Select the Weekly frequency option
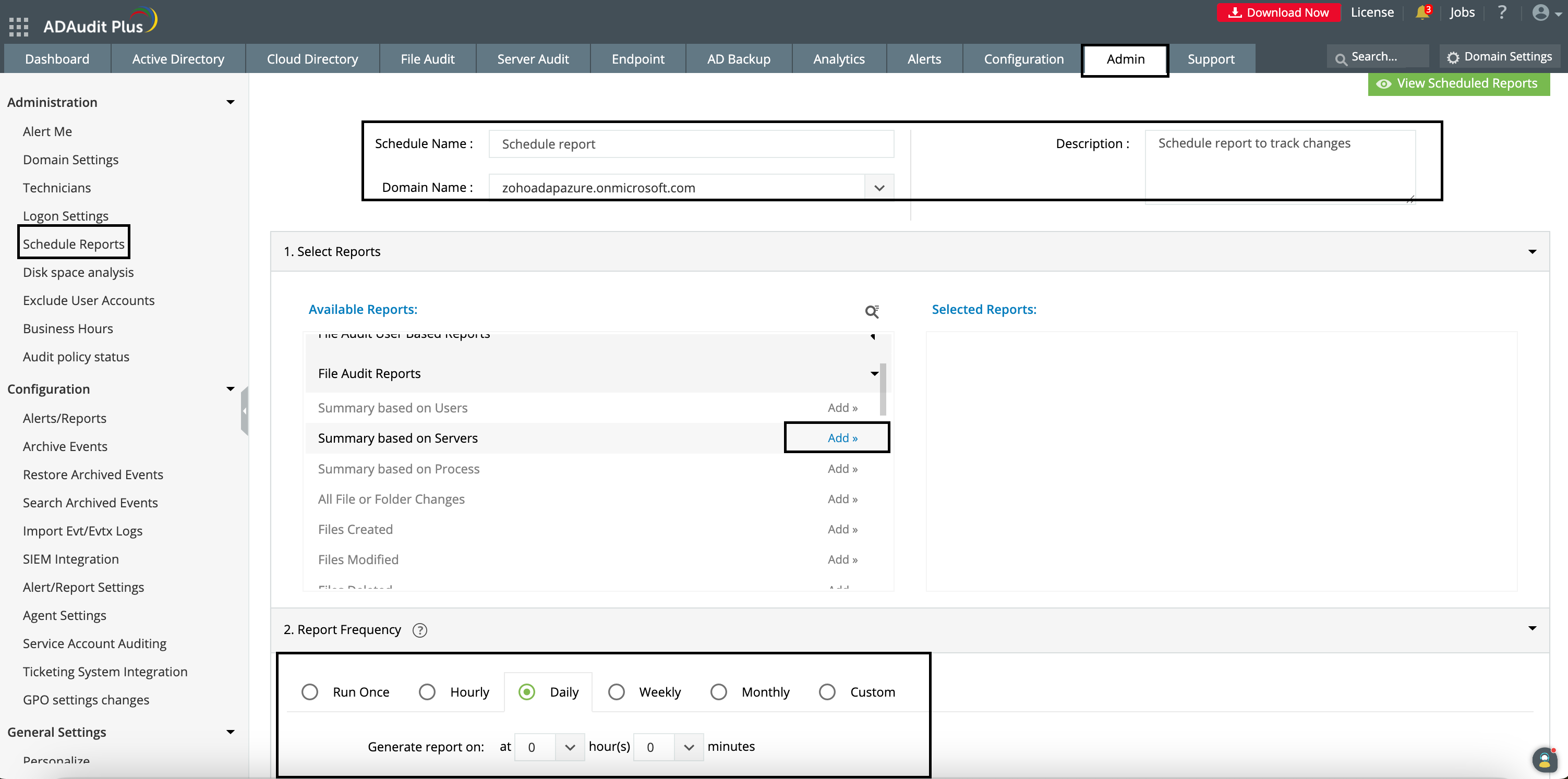The image size is (1568, 779). pyautogui.click(x=617, y=692)
